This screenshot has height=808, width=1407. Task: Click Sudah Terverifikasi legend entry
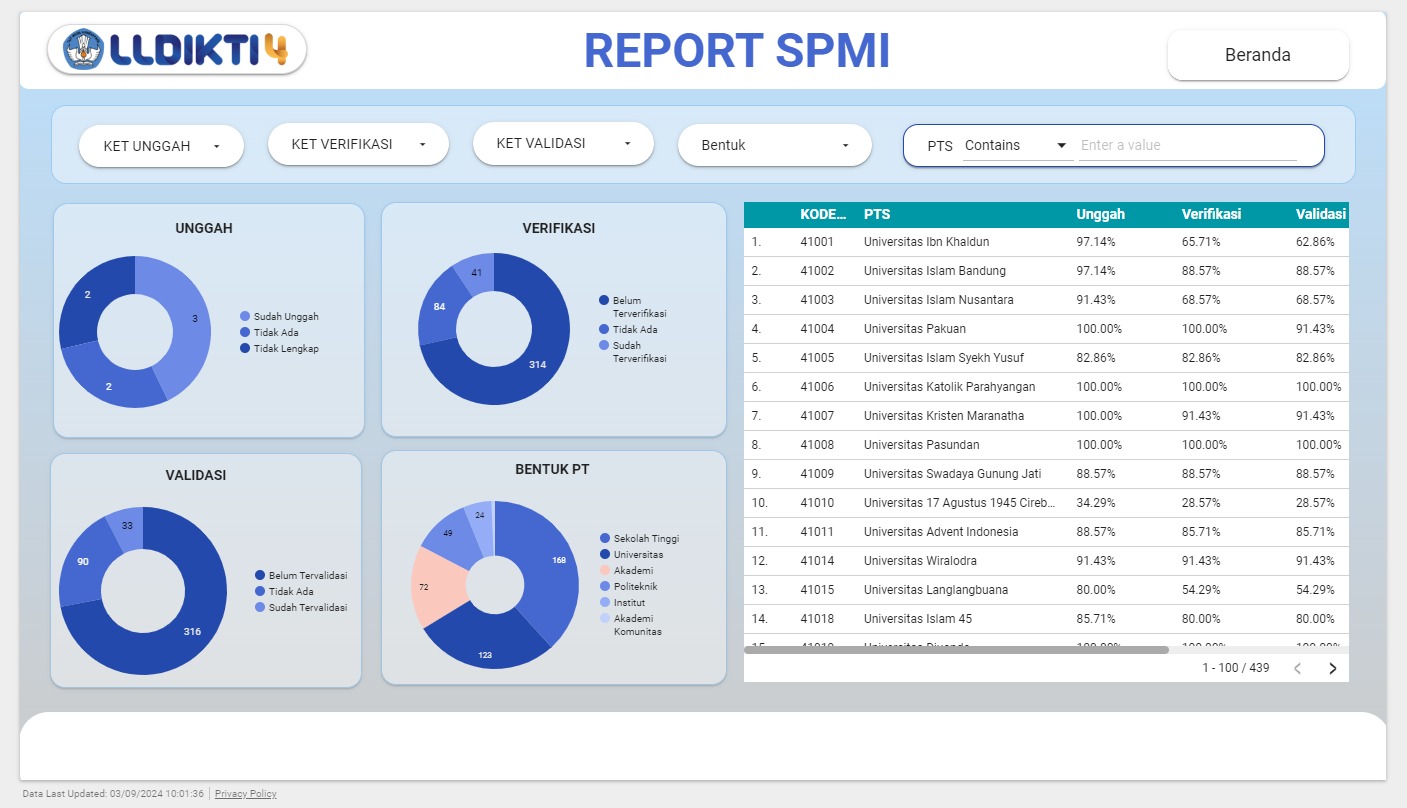click(x=633, y=351)
